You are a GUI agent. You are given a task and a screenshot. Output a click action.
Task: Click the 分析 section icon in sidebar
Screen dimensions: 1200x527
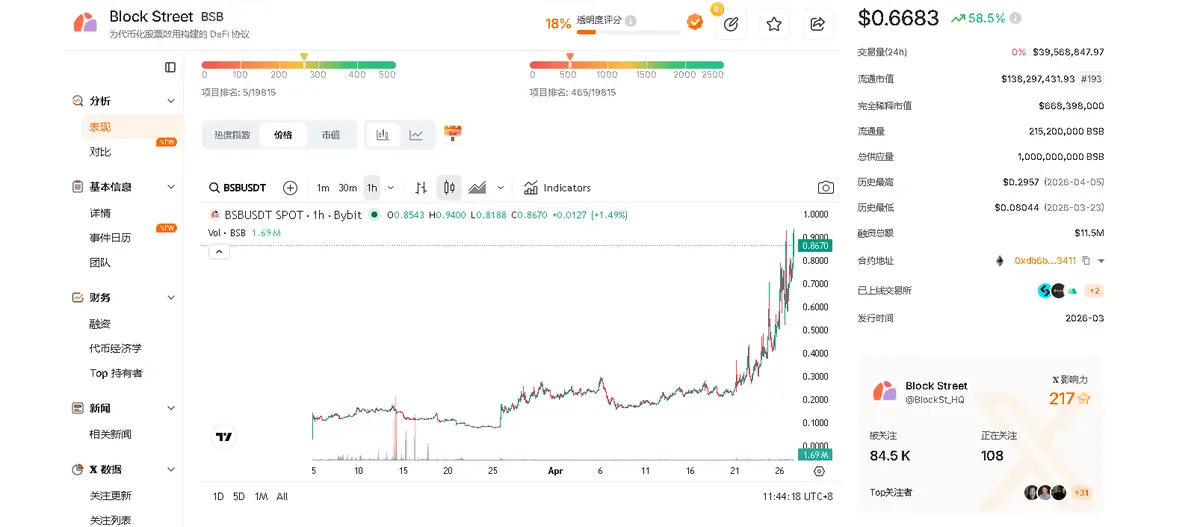[x=77, y=101]
